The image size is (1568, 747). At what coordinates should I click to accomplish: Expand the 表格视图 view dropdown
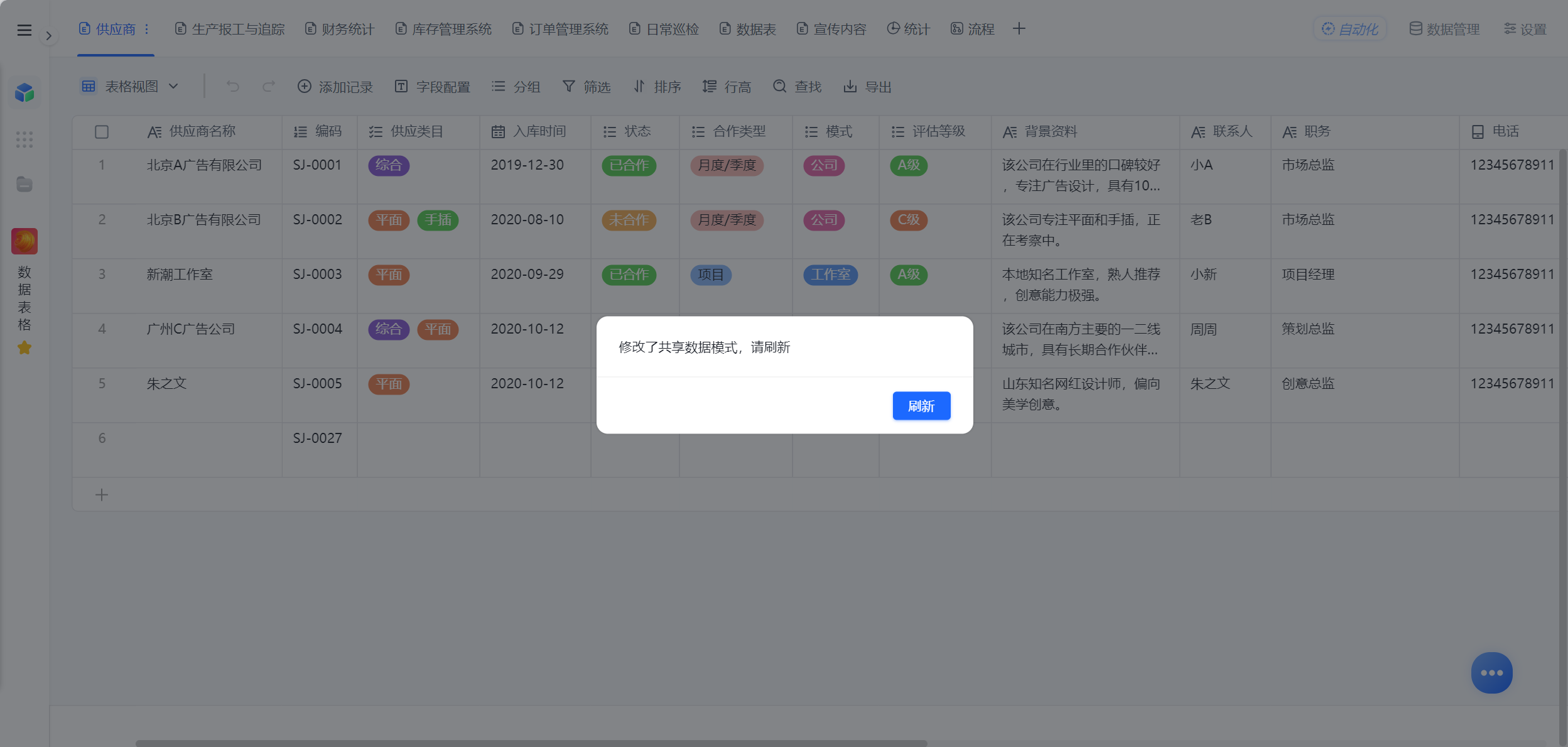pos(130,87)
